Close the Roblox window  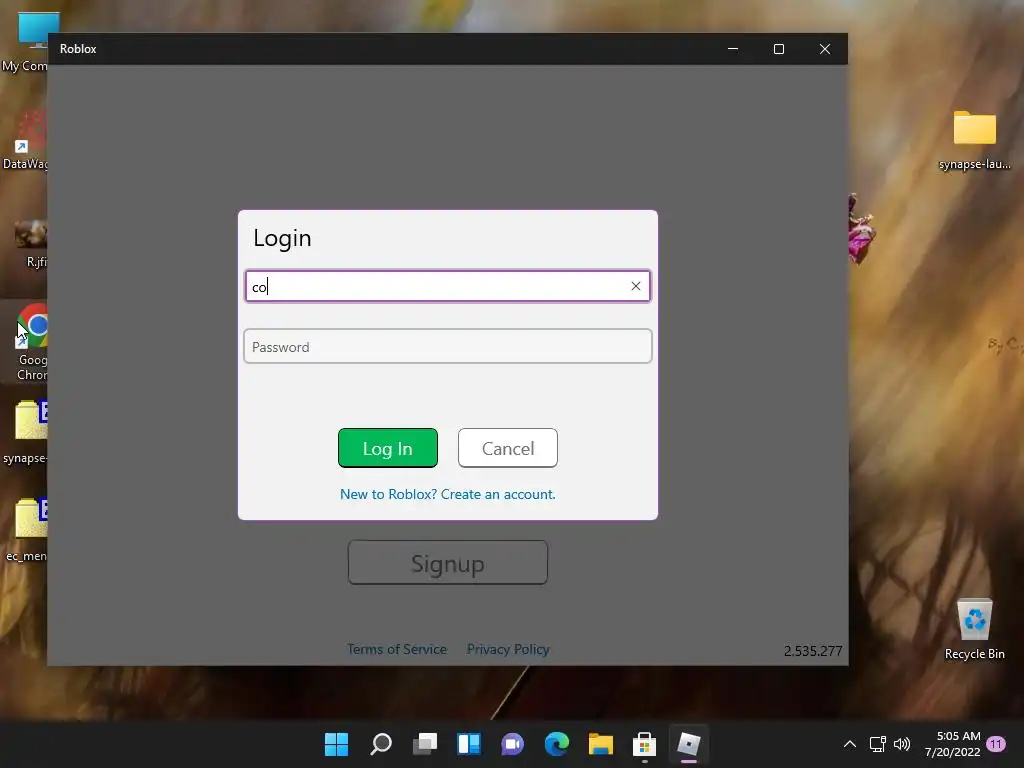click(825, 49)
